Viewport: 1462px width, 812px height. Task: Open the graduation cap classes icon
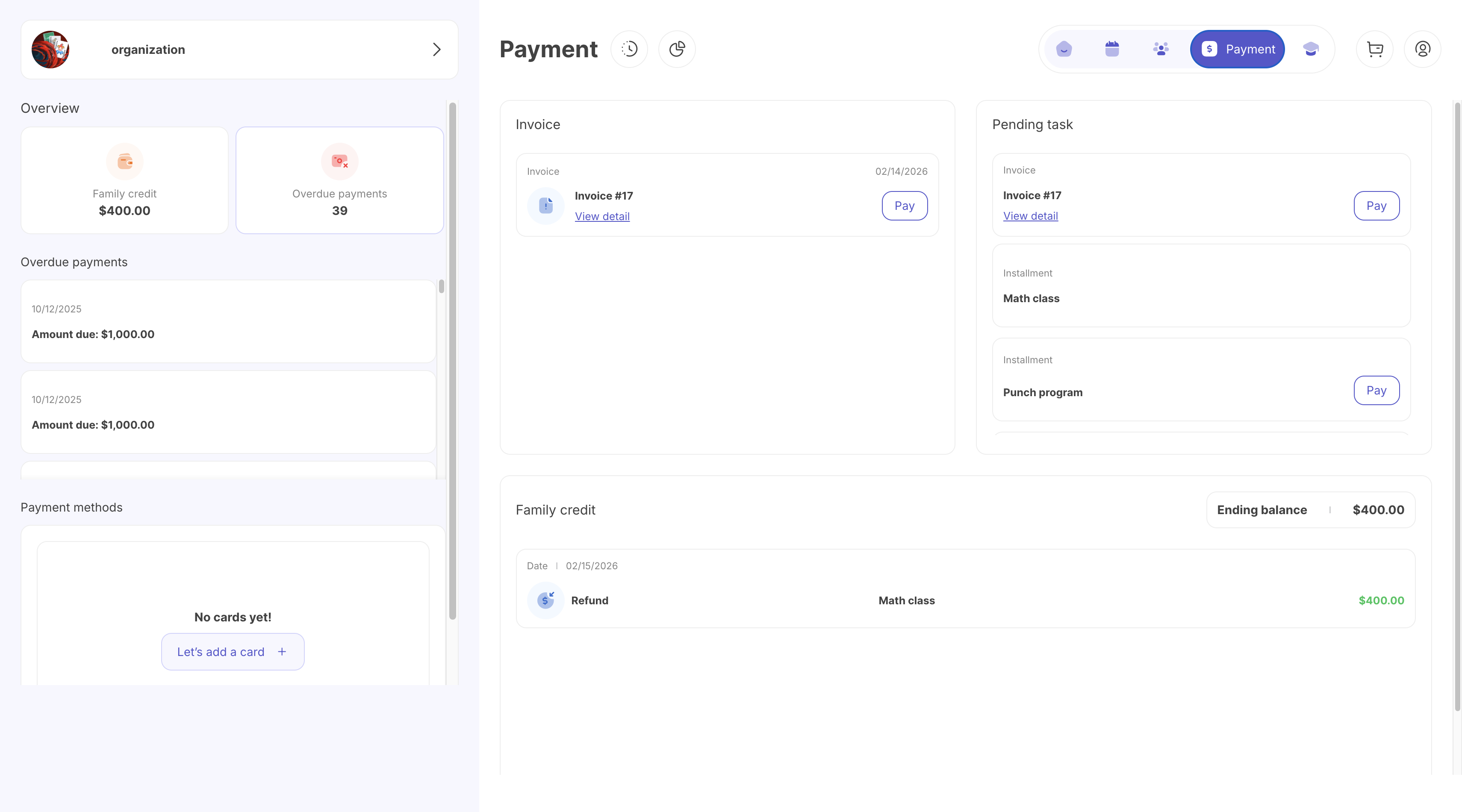tap(1311, 50)
